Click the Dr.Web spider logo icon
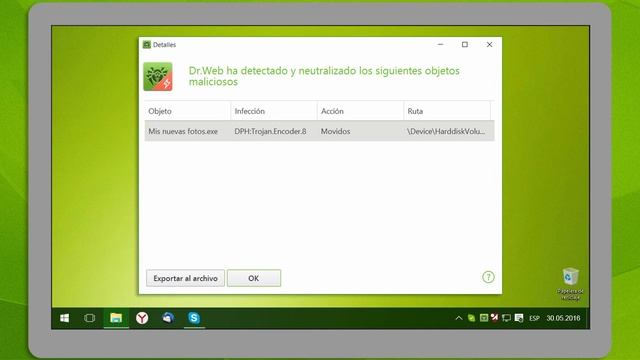 [x=158, y=77]
